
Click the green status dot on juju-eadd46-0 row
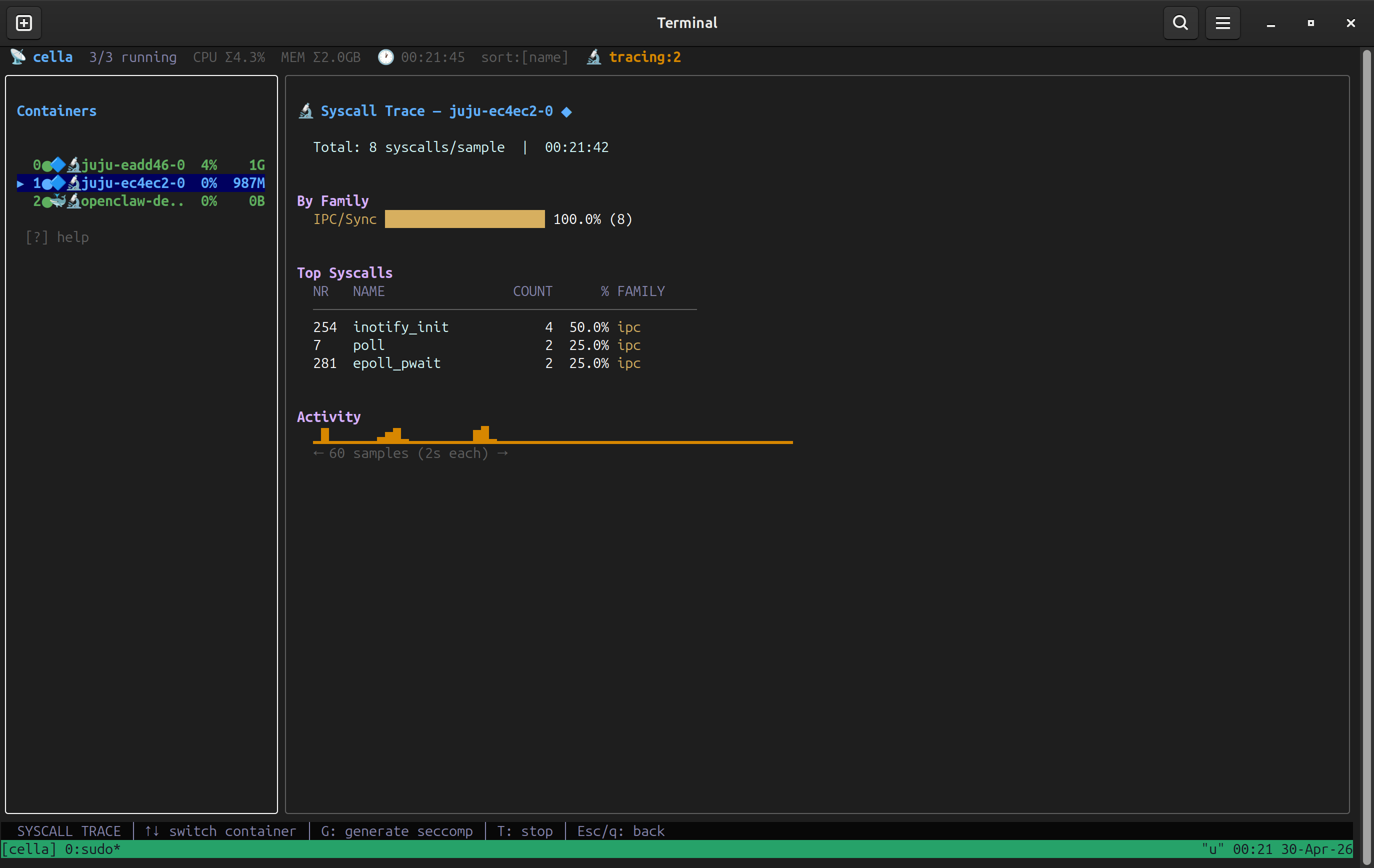pos(46,165)
